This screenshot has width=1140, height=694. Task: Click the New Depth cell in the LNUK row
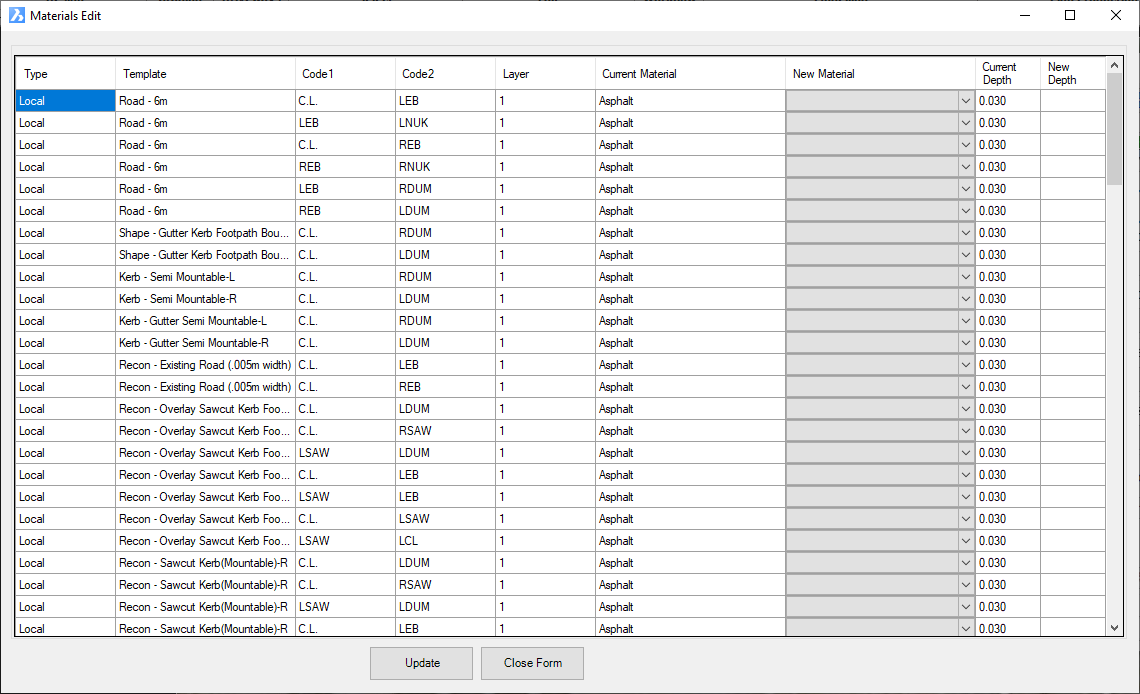(1072, 123)
